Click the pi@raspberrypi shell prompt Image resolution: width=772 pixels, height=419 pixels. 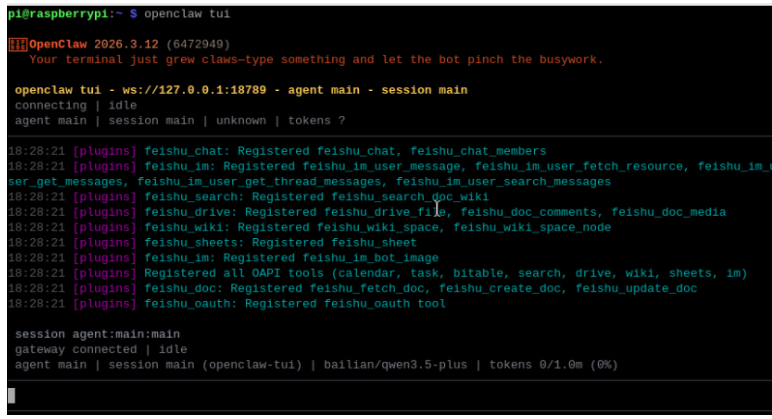coord(72,14)
